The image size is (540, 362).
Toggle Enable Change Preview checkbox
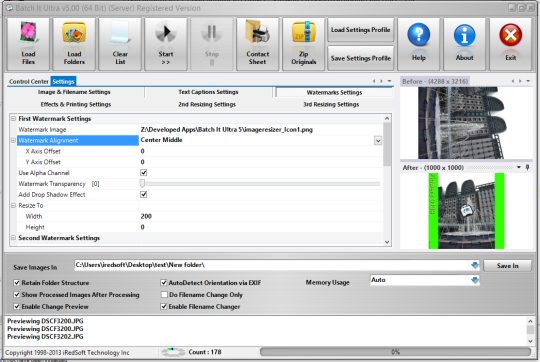click(17, 307)
